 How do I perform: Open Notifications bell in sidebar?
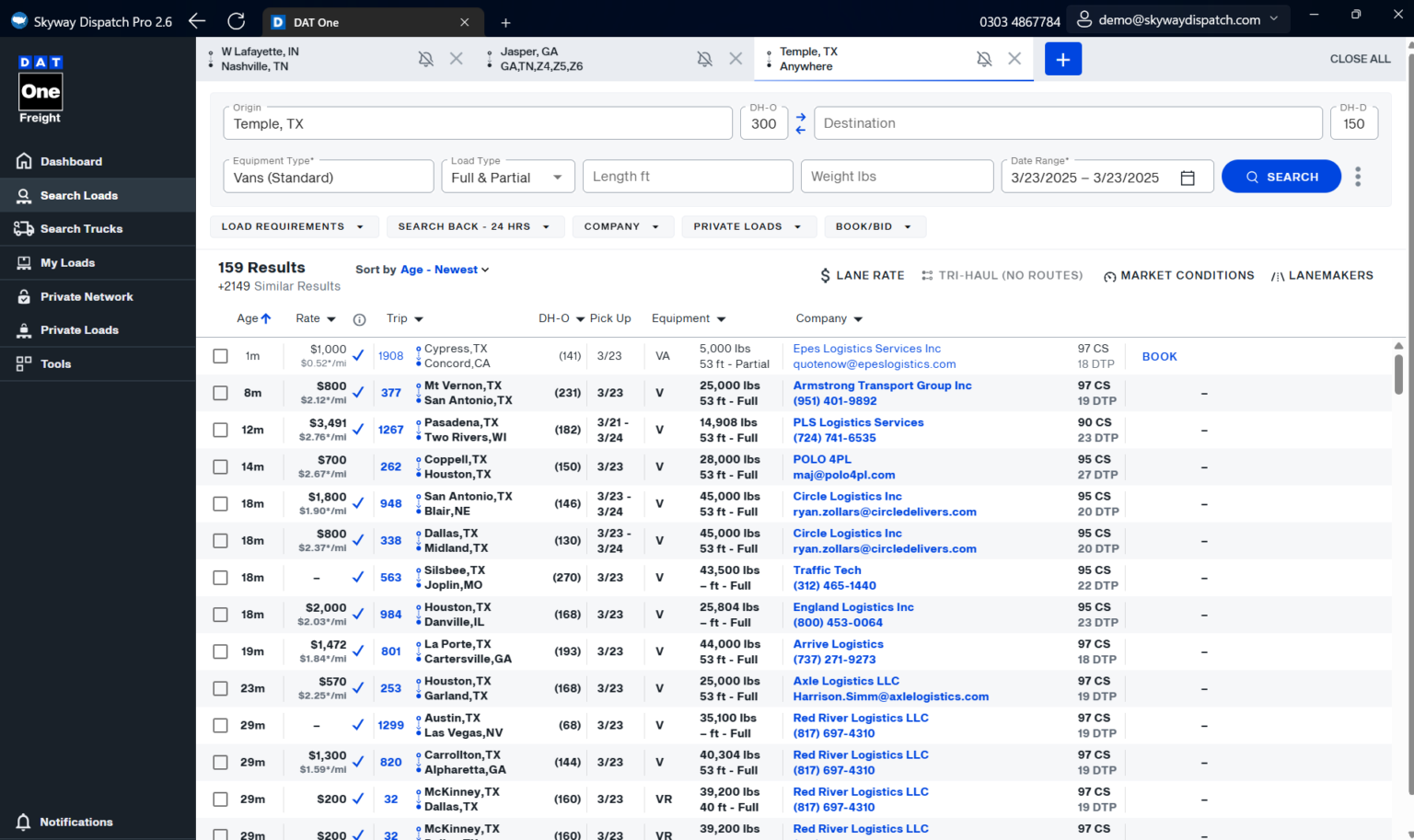[x=24, y=822]
